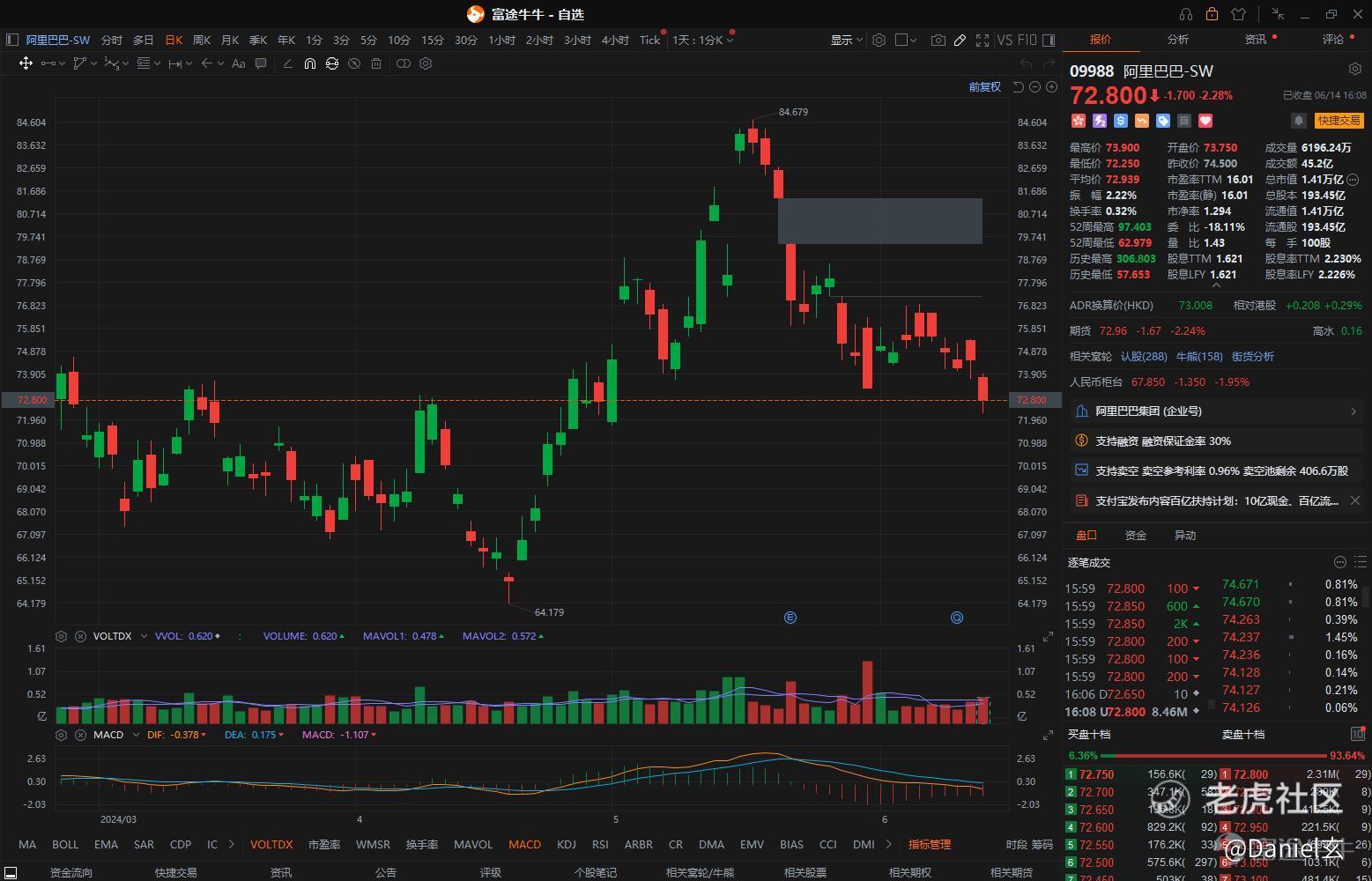The width and height of the screenshot is (1372, 881).
Task: Expand the MACD indicator panel
Action: click(x=1048, y=735)
